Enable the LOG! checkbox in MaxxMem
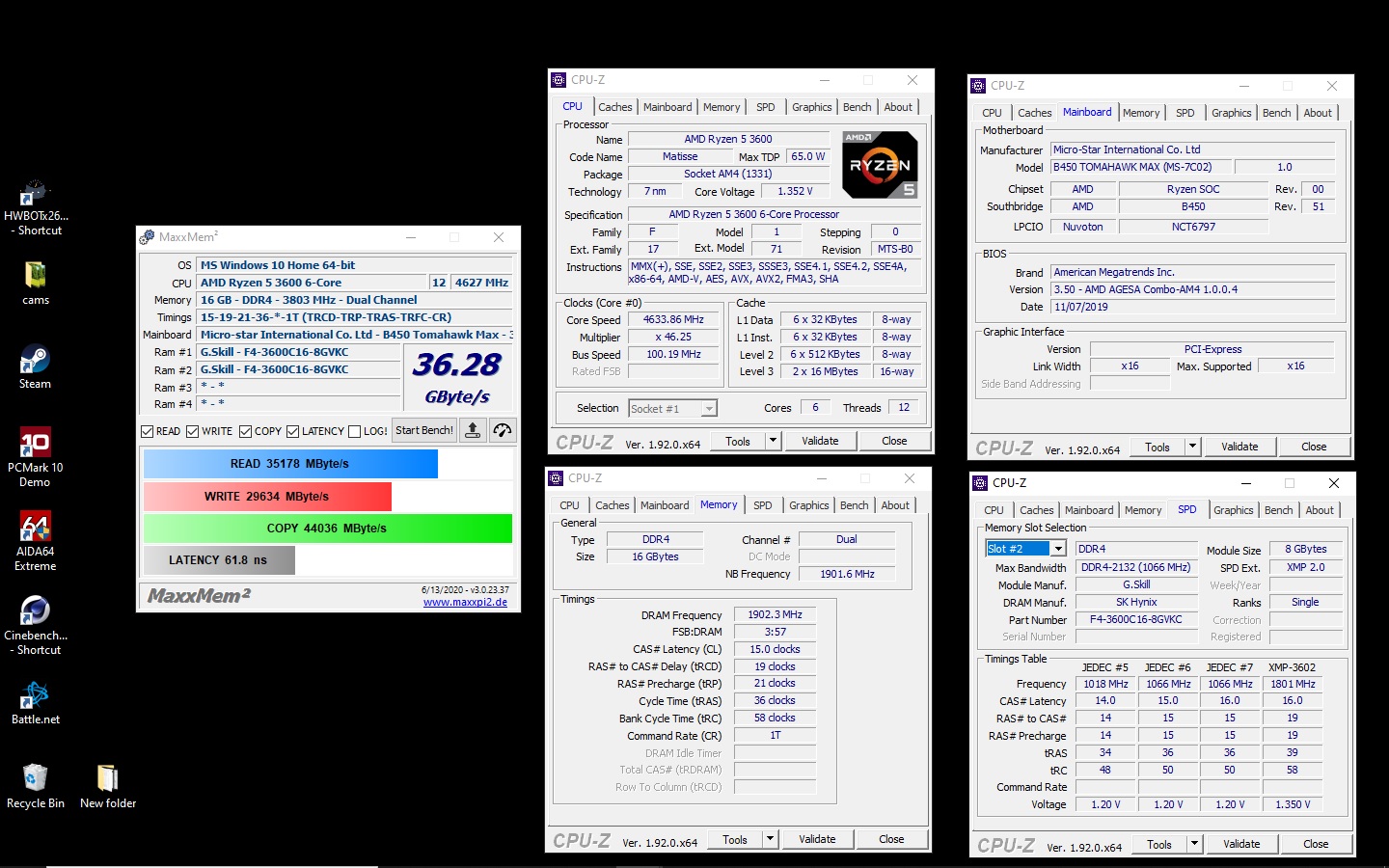This screenshot has height=868, width=1389. pos(355,431)
